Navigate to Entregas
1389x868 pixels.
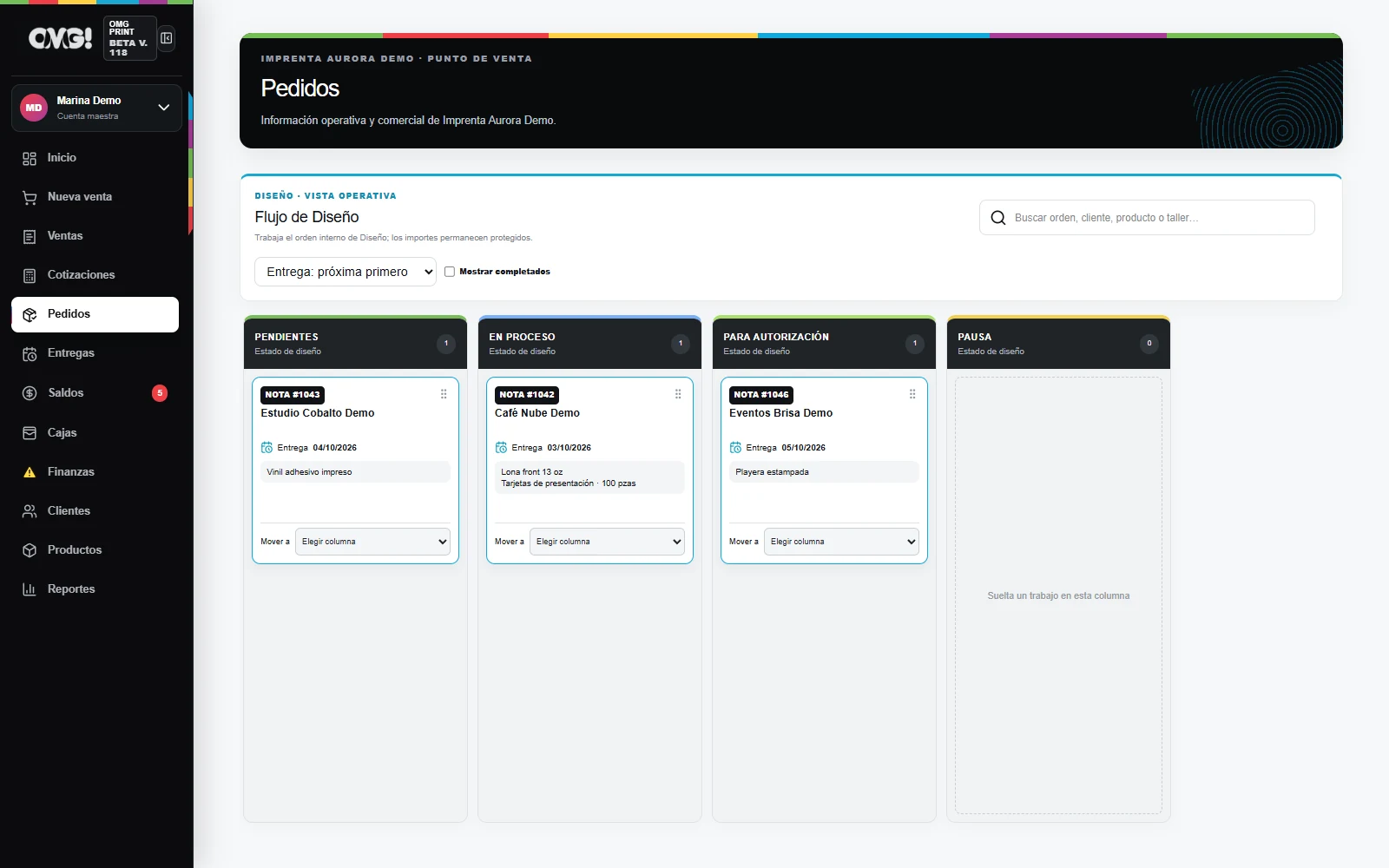pyautogui.click(x=95, y=353)
